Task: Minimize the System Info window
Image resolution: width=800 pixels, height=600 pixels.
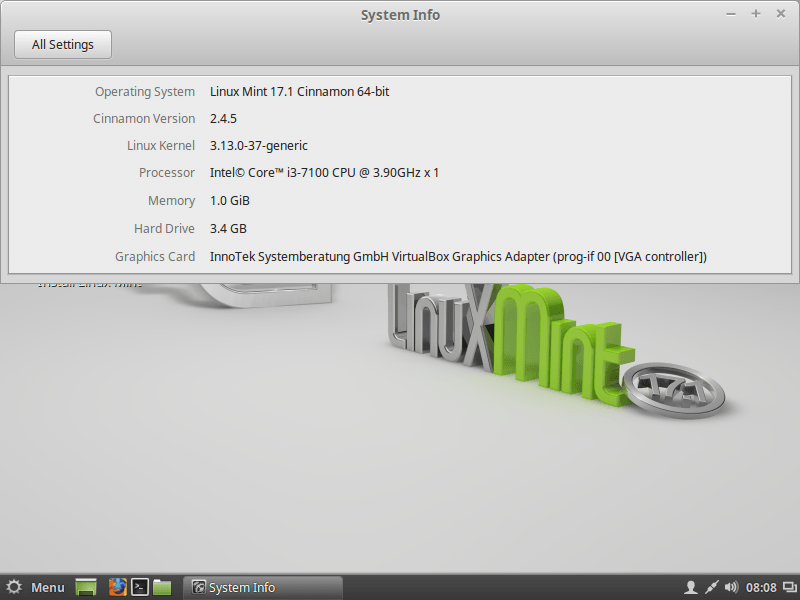Action: (x=731, y=14)
